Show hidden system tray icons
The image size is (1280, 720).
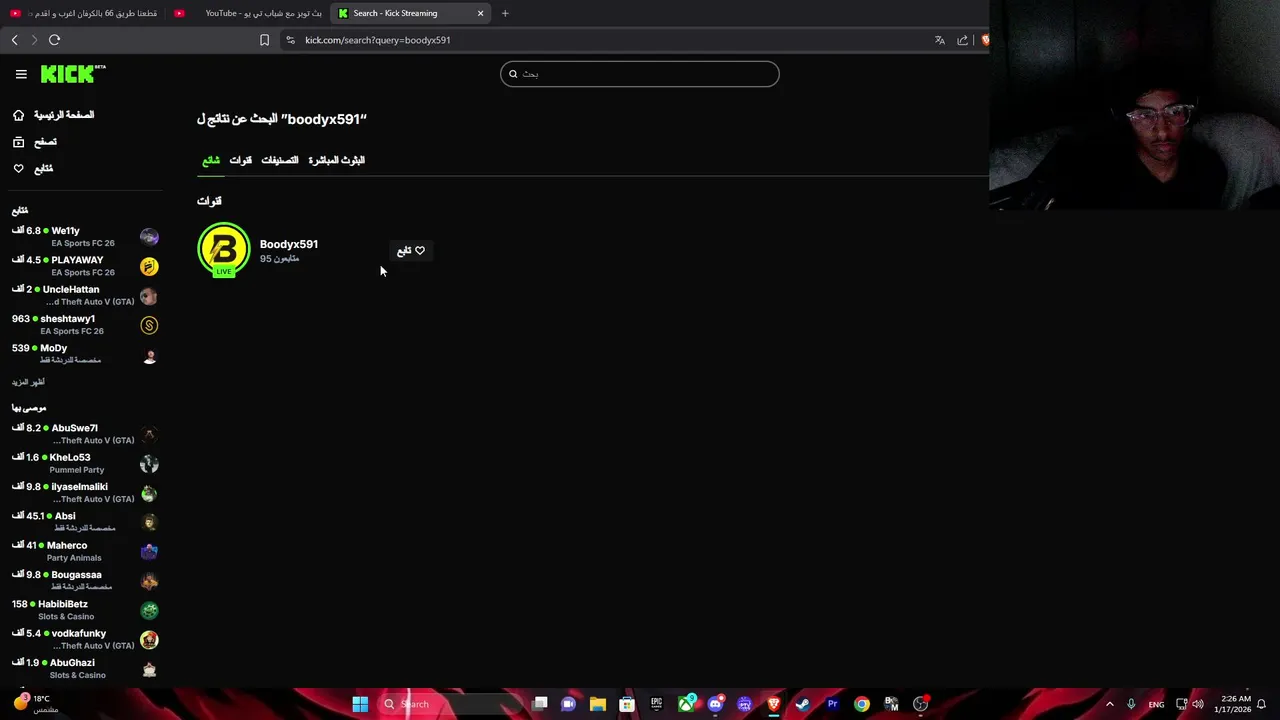(1109, 704)
